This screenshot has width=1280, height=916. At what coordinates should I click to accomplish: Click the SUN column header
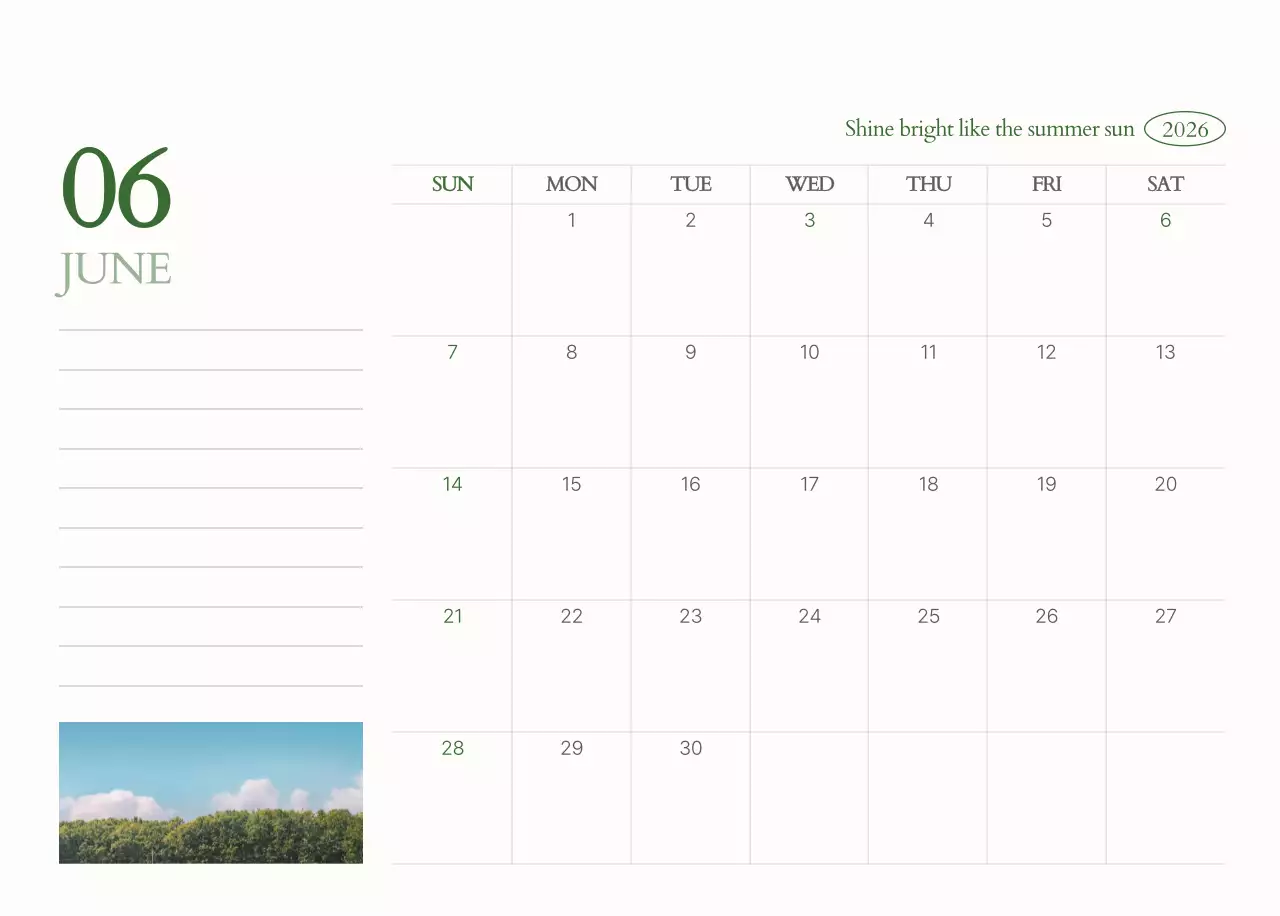(x=452, y=184)
